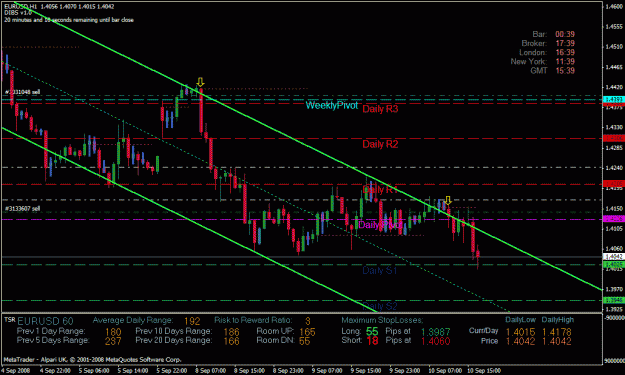The image size is (625, 375).
Task: Click the Pips at 1.4060 value
Action: (x=436, y=342)
